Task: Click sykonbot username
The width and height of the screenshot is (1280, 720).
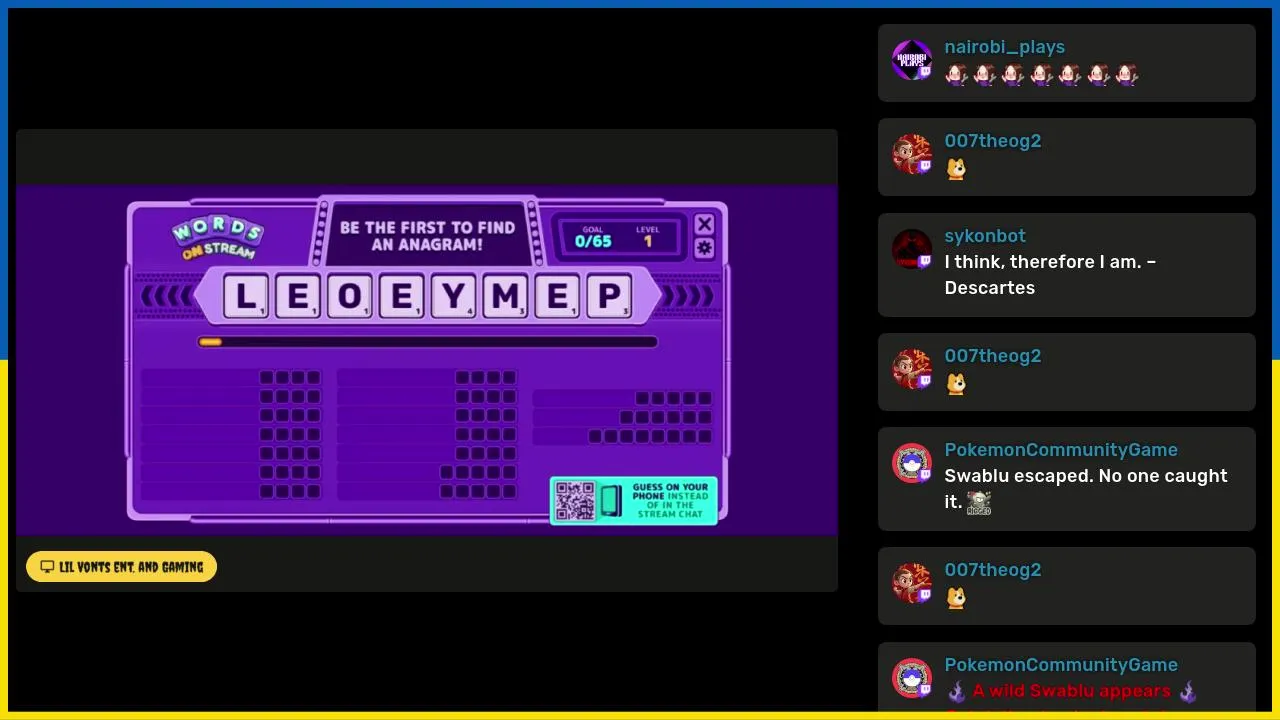Action: point(985,236)
